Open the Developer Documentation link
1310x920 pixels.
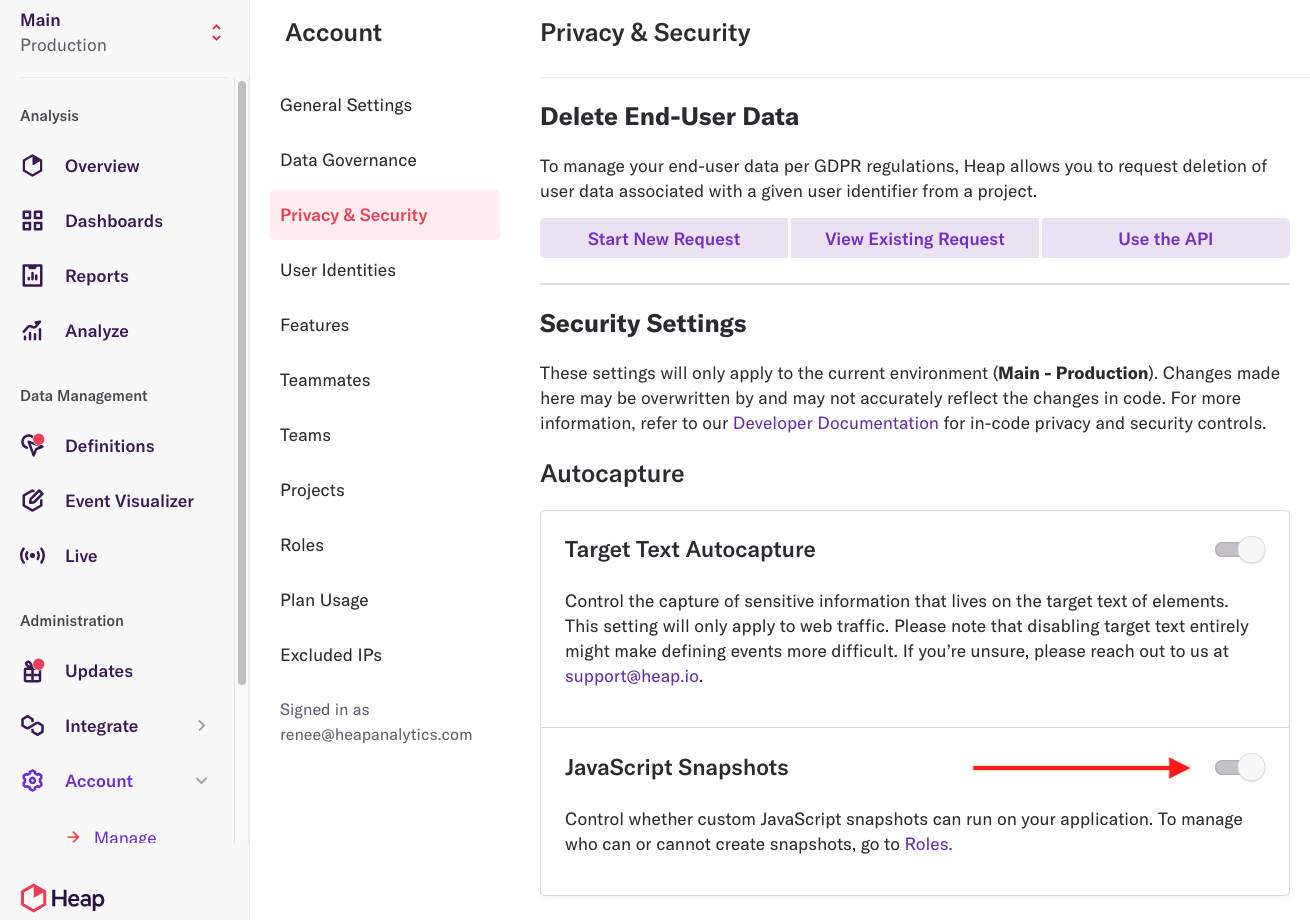[x=835, y=423]
